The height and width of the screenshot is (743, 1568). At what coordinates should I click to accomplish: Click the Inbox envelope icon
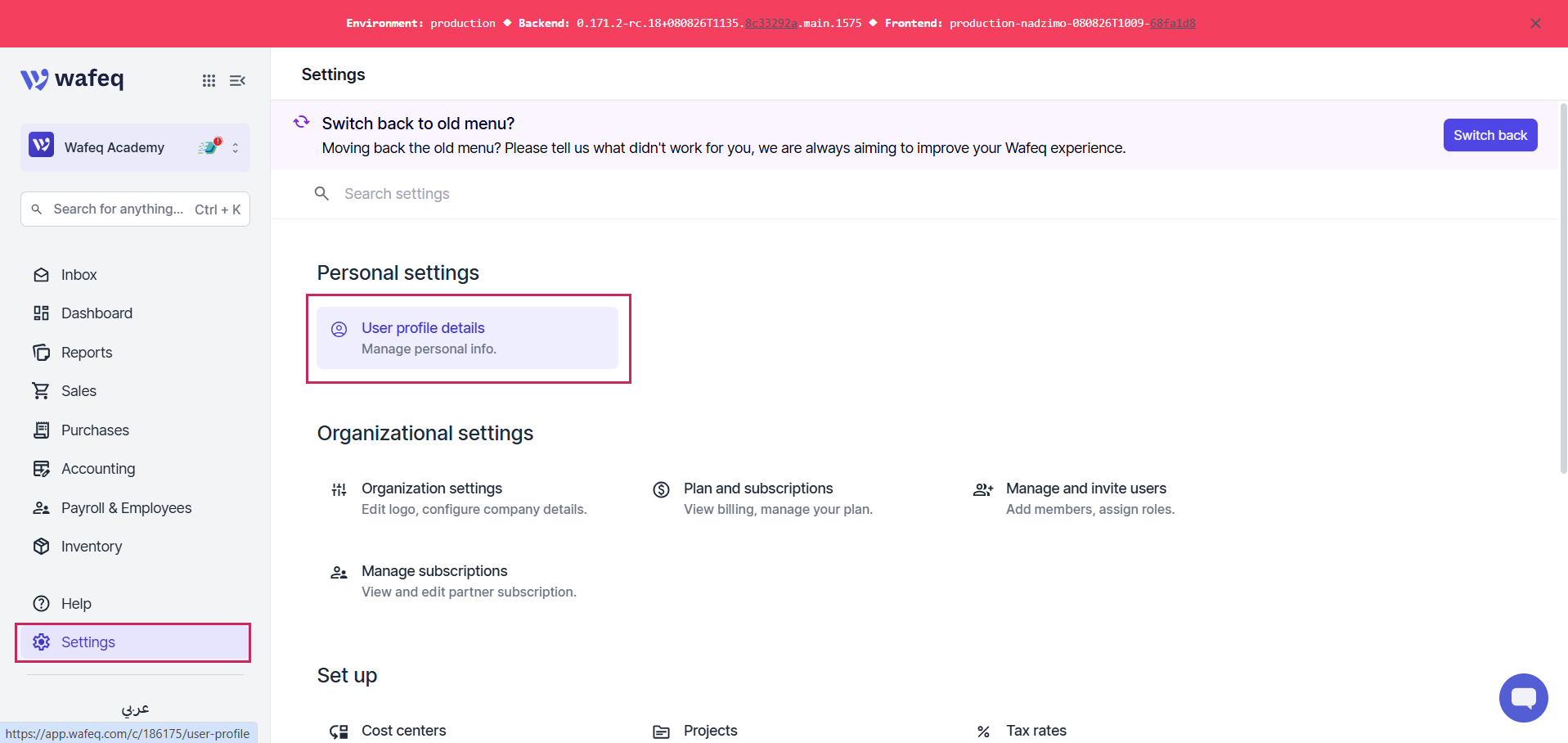[41, 275]
